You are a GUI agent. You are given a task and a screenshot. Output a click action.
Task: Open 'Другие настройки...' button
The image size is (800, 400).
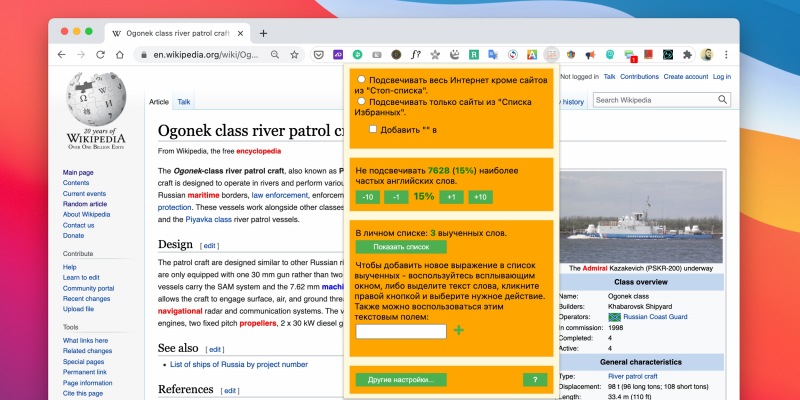(x=401, y=380)
